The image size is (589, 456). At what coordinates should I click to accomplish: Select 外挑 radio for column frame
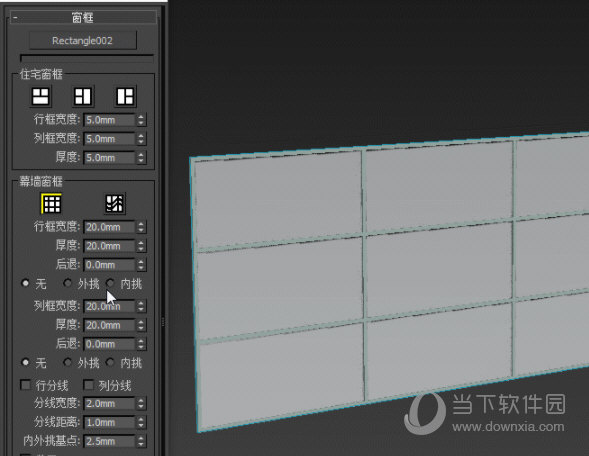pos(68,362)
